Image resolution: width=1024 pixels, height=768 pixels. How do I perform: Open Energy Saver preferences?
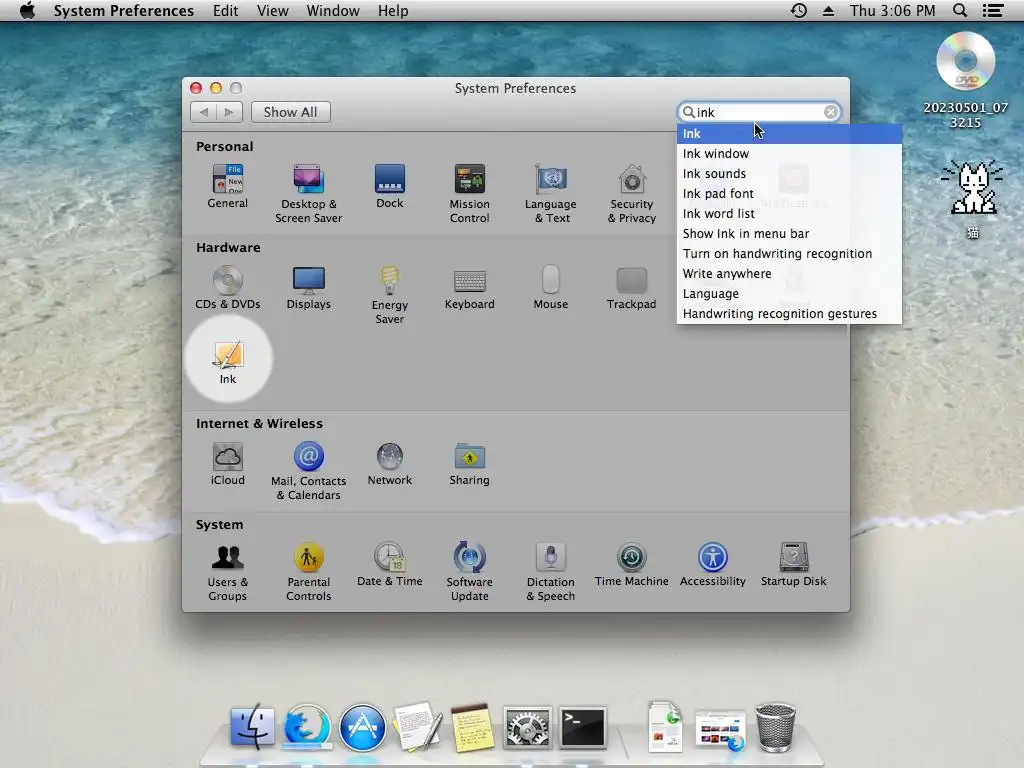tap(389, 295)
